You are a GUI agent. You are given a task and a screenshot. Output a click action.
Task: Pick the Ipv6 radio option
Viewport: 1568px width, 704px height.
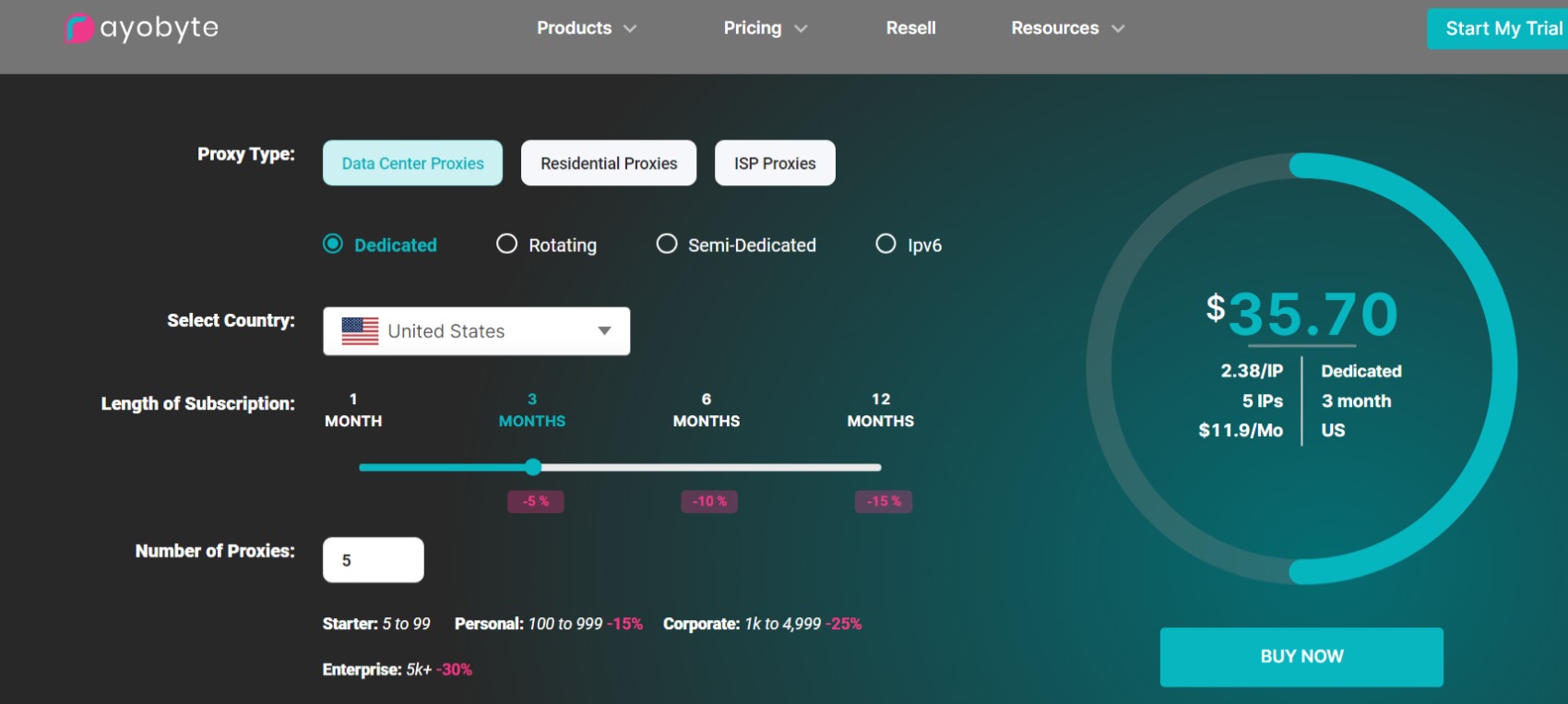885,245
